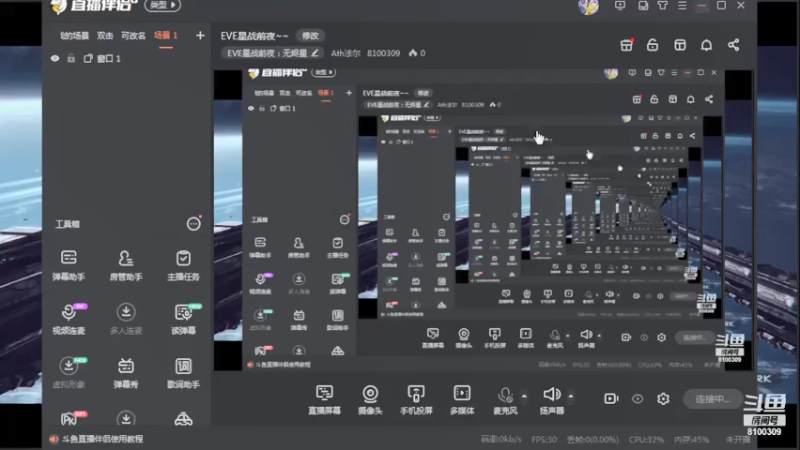Click the save-disk icon in the title bar
Viewport: 800px width, 450px height.
pyautogui.click(x=643, y=6)
